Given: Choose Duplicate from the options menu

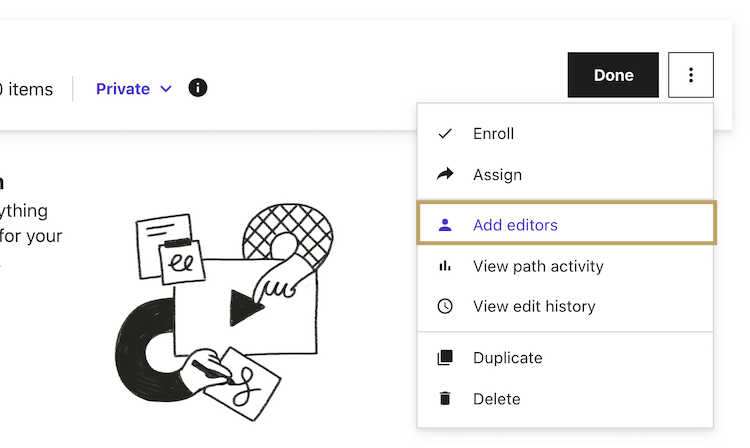Looking at the screenshot, I should 508,358.
